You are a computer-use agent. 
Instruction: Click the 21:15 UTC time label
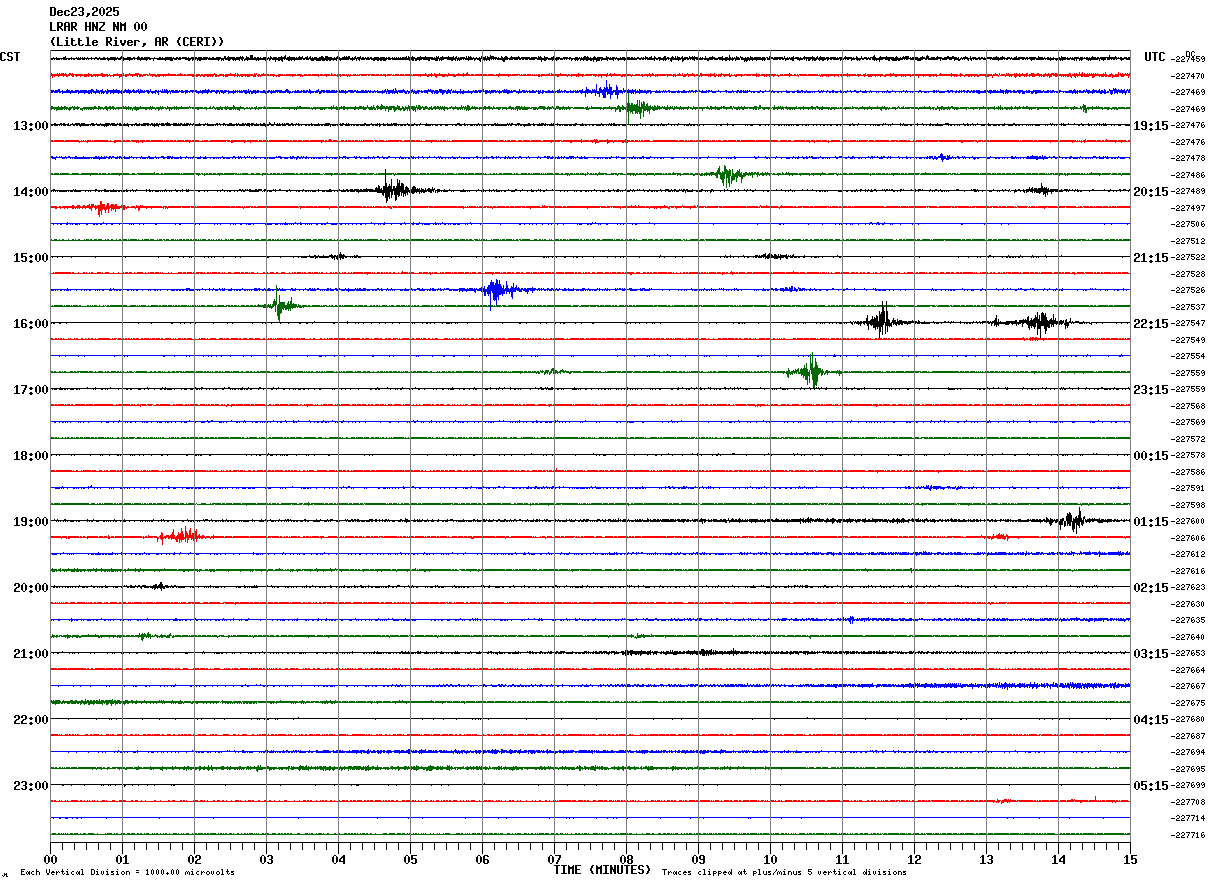pos(1151,258)
